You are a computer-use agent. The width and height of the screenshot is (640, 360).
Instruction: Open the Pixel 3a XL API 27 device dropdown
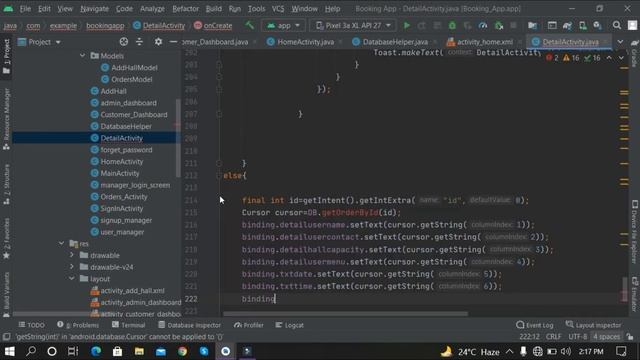click(x=353, y=25)
